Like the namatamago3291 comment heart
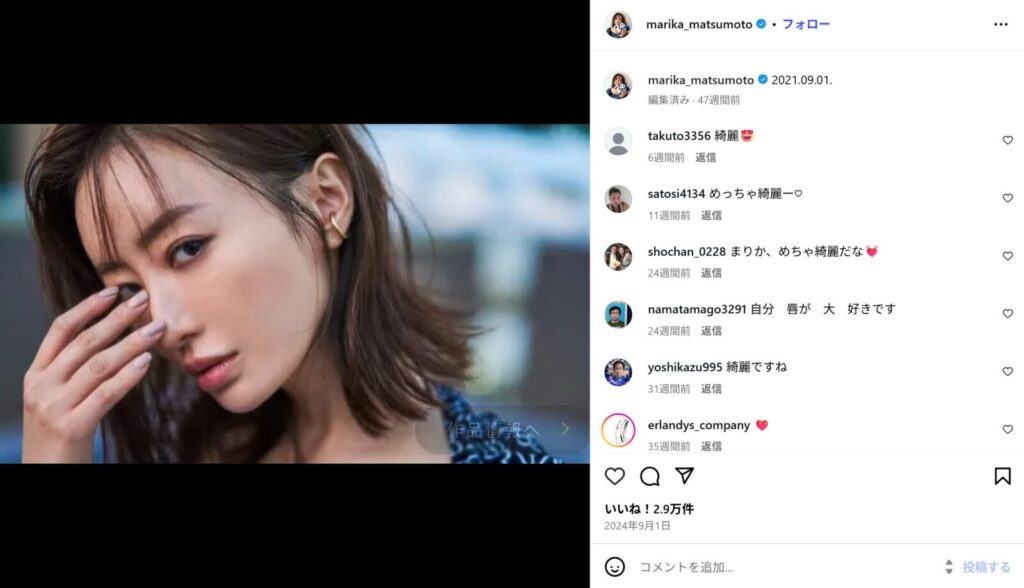1024x588 pixels. (x=1008, y=314)
